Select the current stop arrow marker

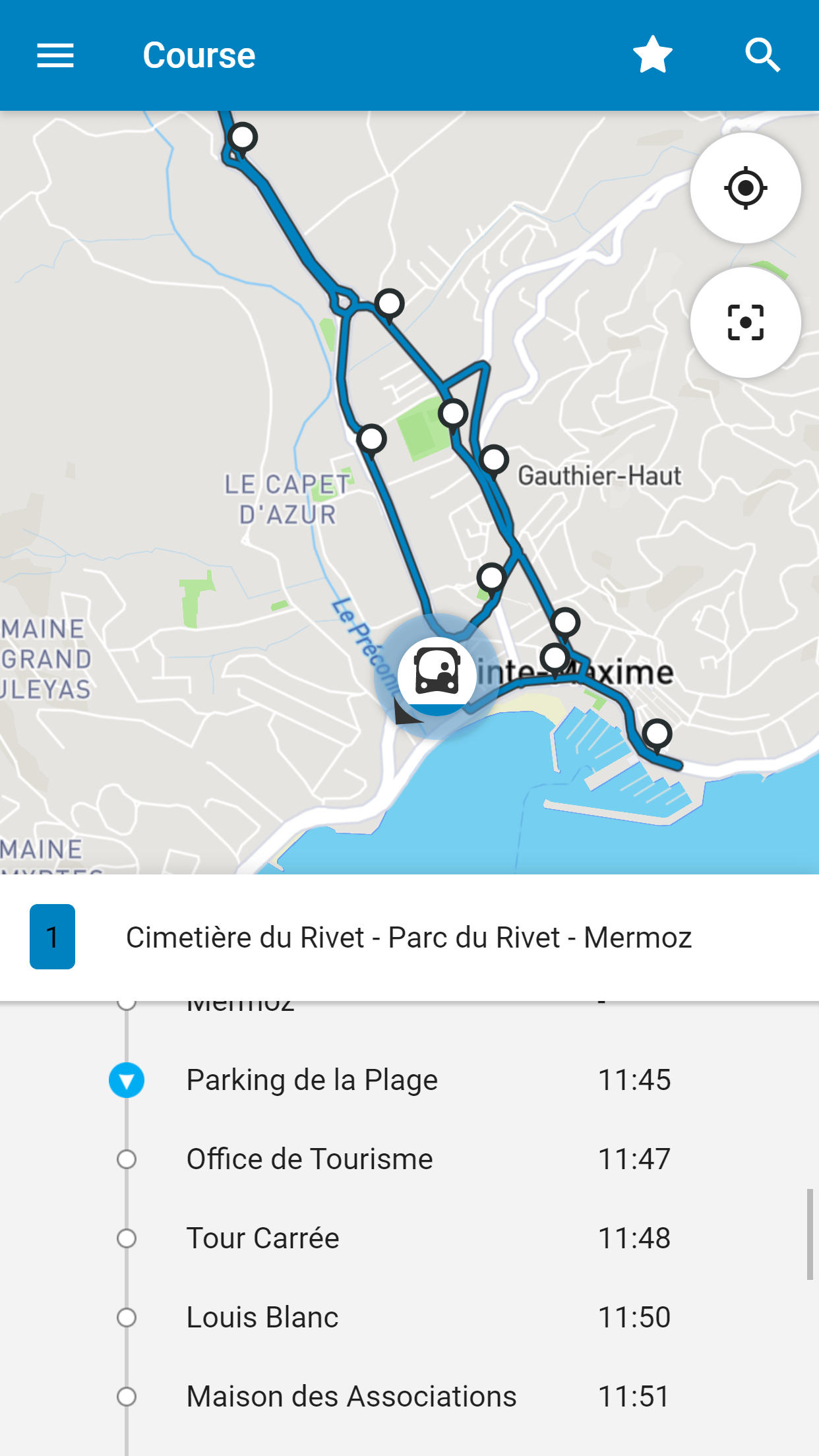click(127, 1080)
